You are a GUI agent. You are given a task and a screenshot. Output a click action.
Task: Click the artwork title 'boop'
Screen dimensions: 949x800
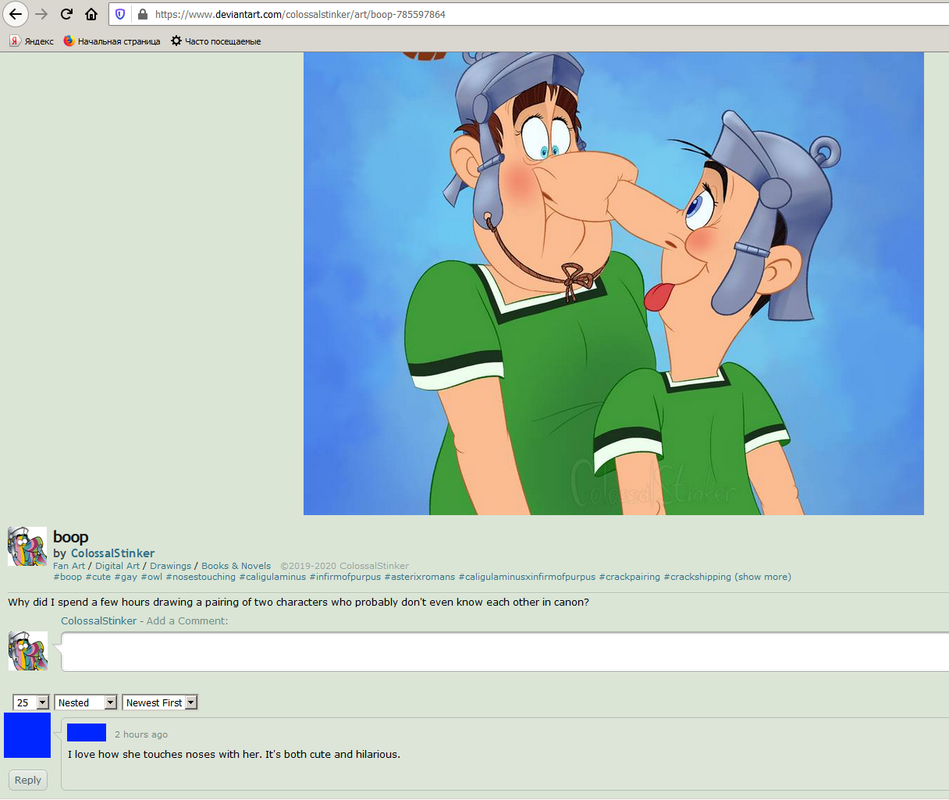point(71,537)
